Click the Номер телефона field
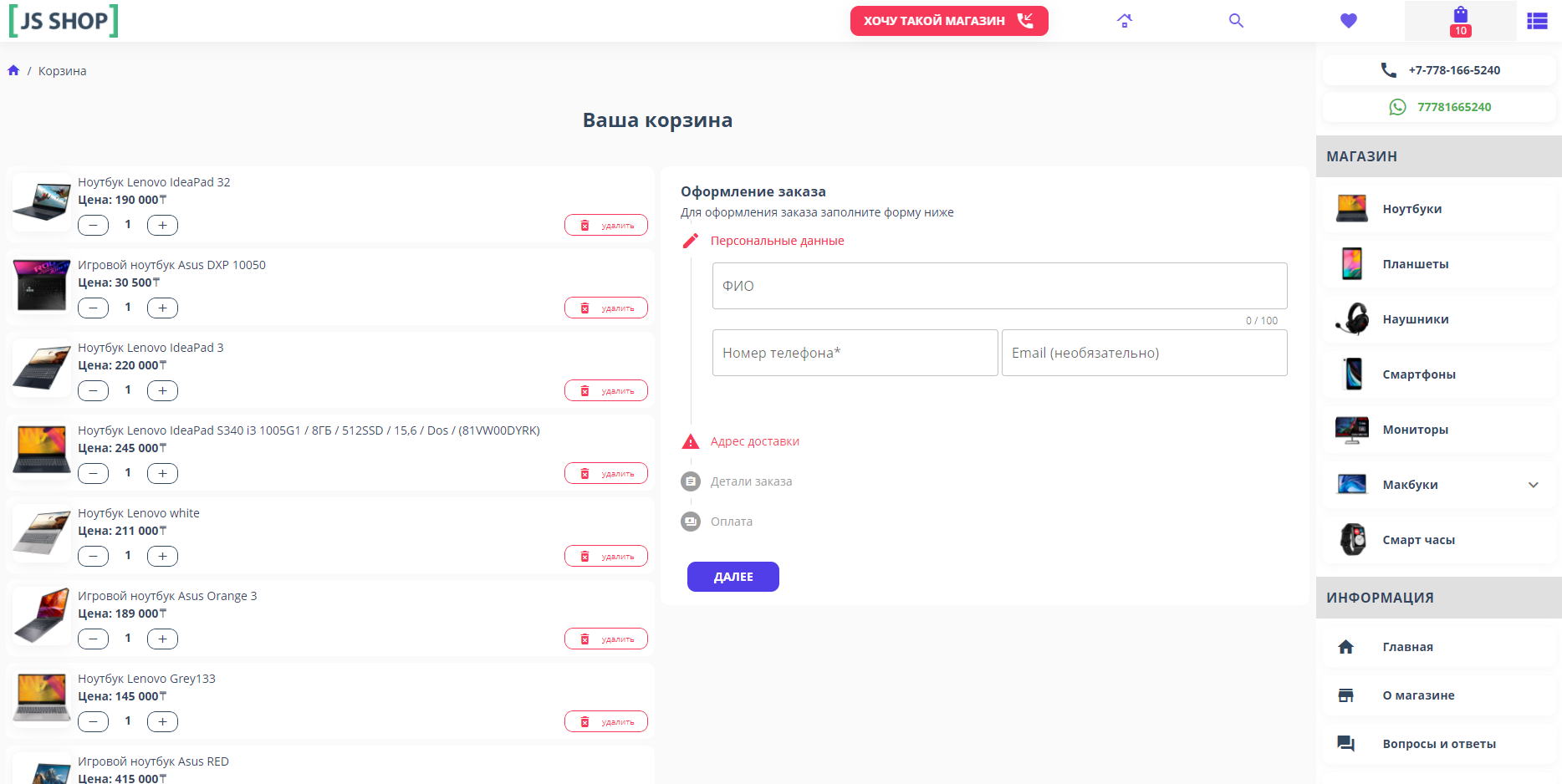The image size is (1562, 784). [x=855, y=353]
